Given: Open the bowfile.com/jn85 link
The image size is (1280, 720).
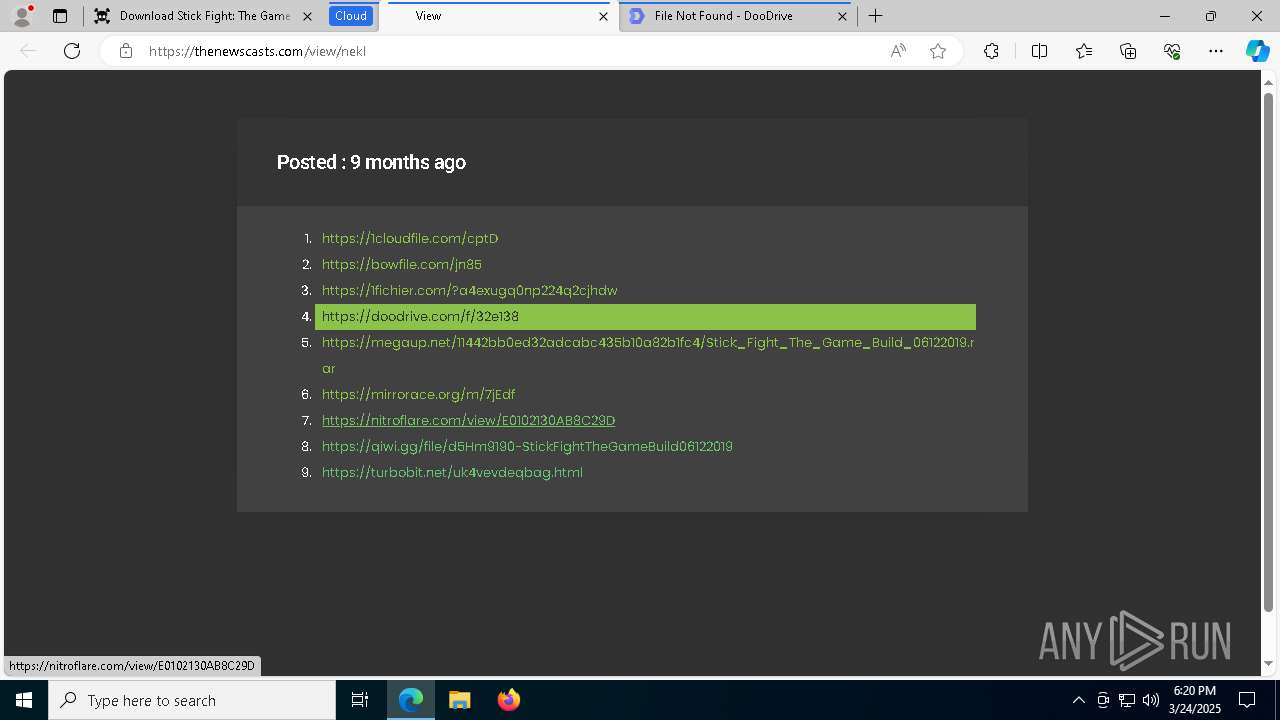Looking at the screenshot, I should (x=402, y=264).
